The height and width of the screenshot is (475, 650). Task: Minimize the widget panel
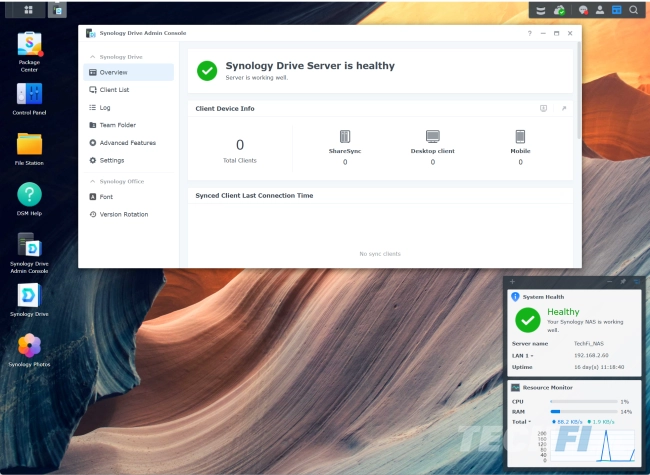click(609, 282)
